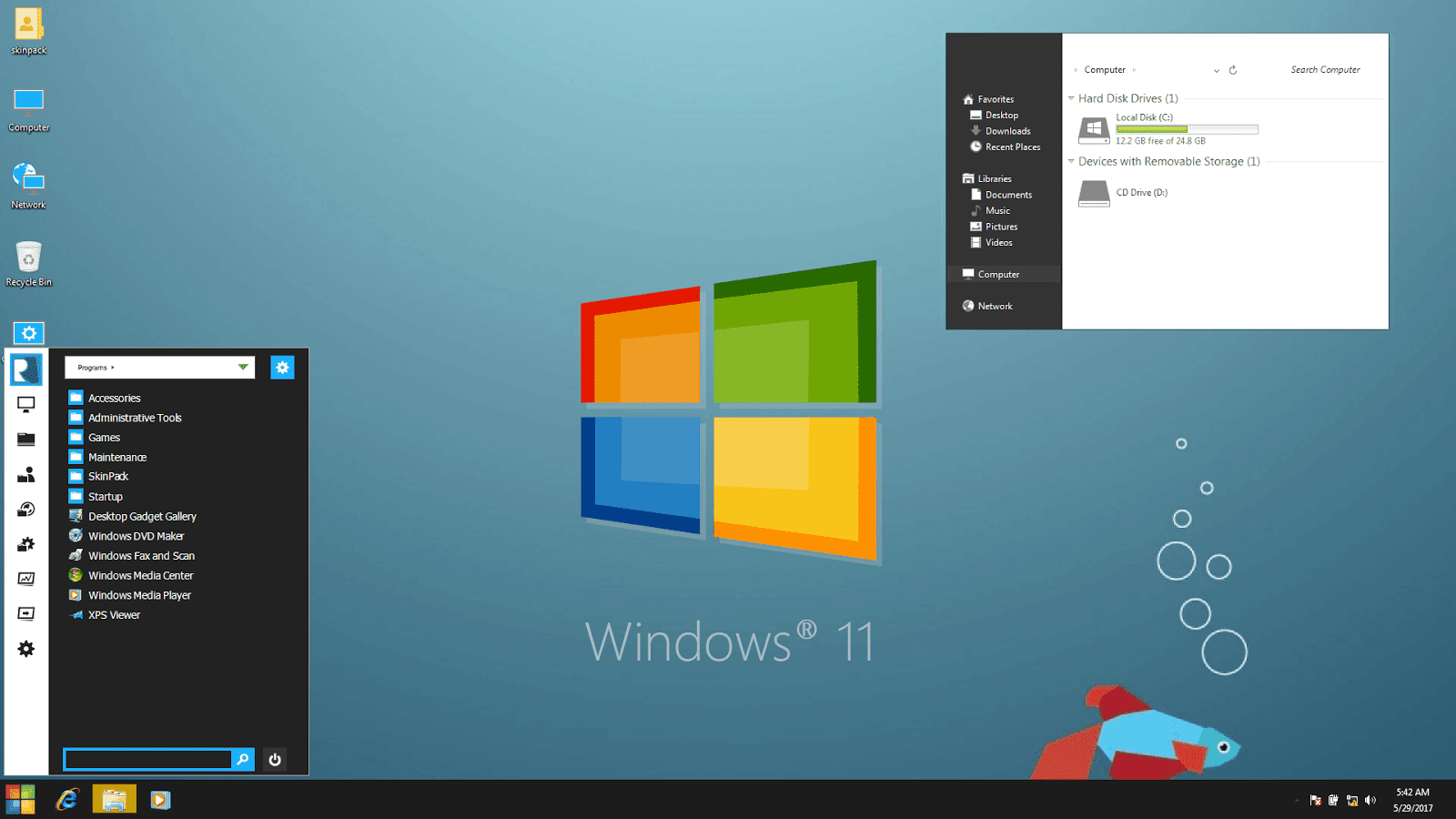Select Pictures in the Explorer navigation pane
This screenshot has height=819, width=1456.
[994, 227]
